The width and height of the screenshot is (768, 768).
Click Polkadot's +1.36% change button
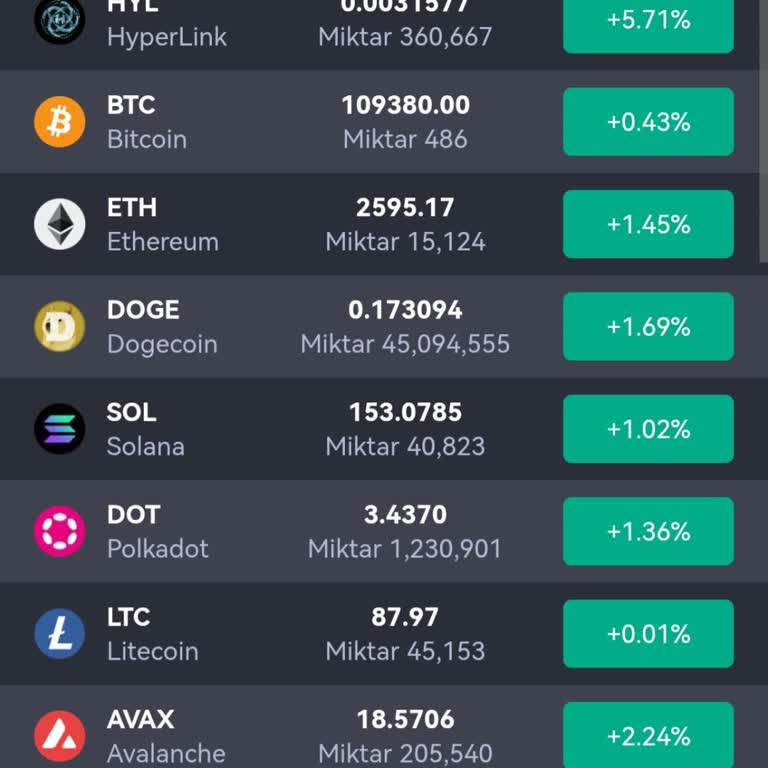648,531
